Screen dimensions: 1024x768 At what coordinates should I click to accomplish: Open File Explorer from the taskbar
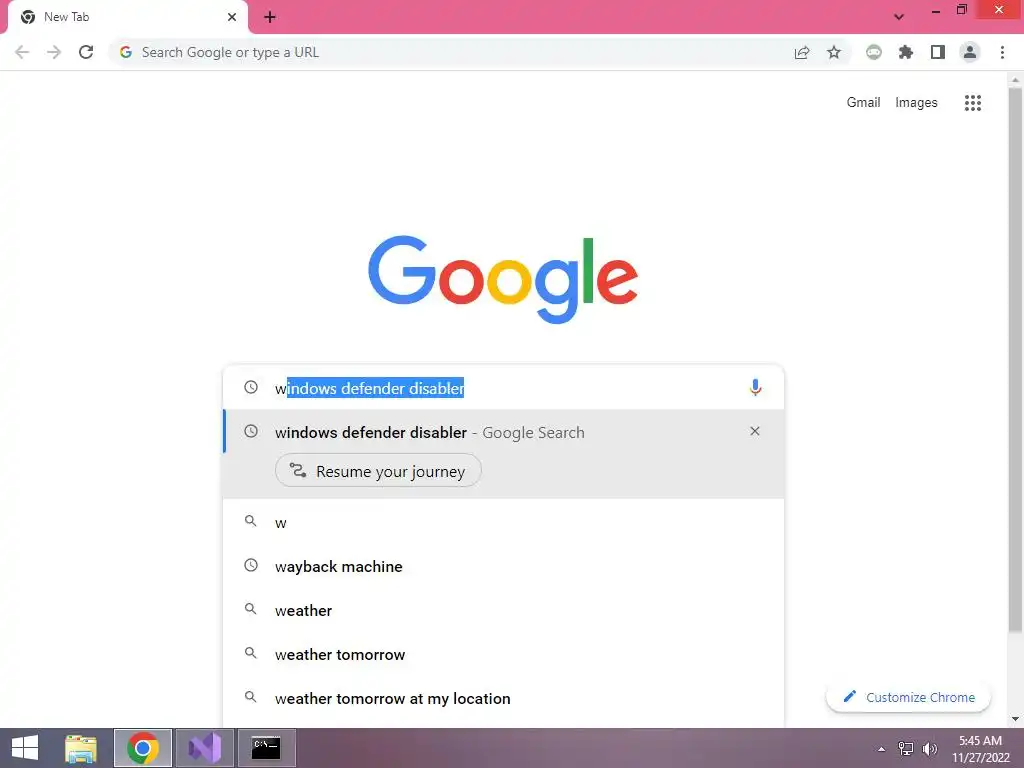81,748
